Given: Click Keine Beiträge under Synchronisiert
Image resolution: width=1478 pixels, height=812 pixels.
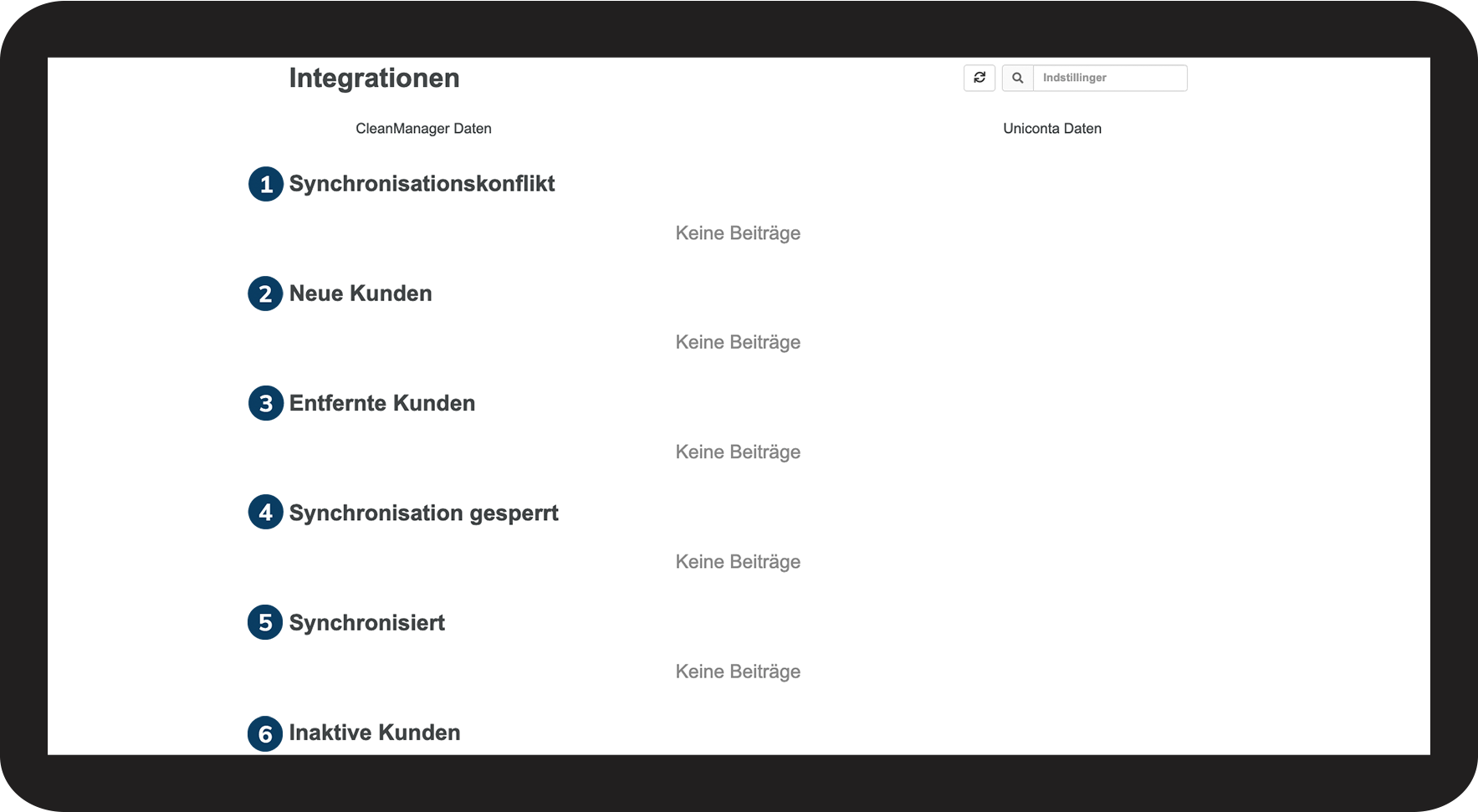Looking at the screenshot, I should (738, 672).
